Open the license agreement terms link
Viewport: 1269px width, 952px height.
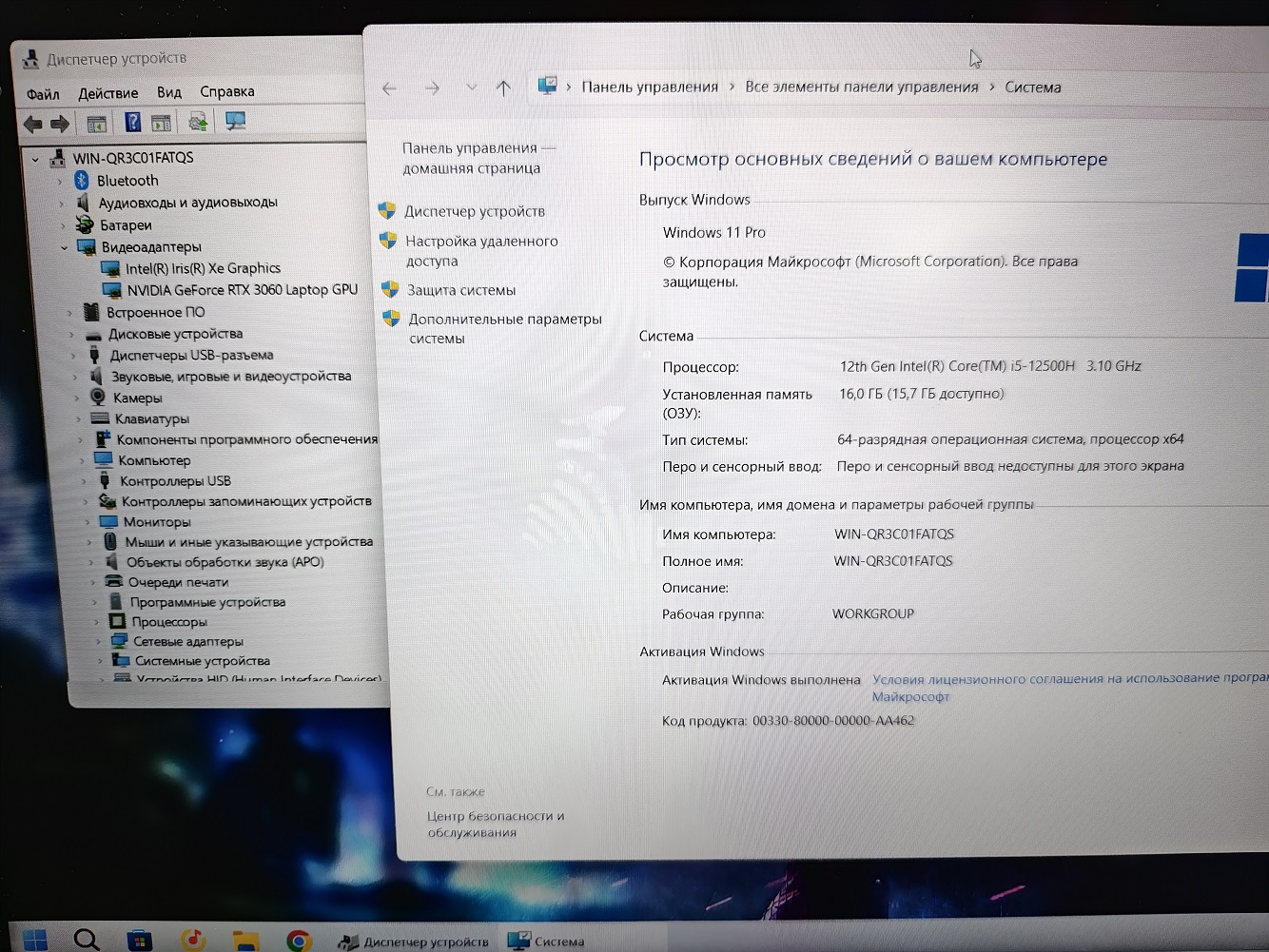tap(1070, 687)
